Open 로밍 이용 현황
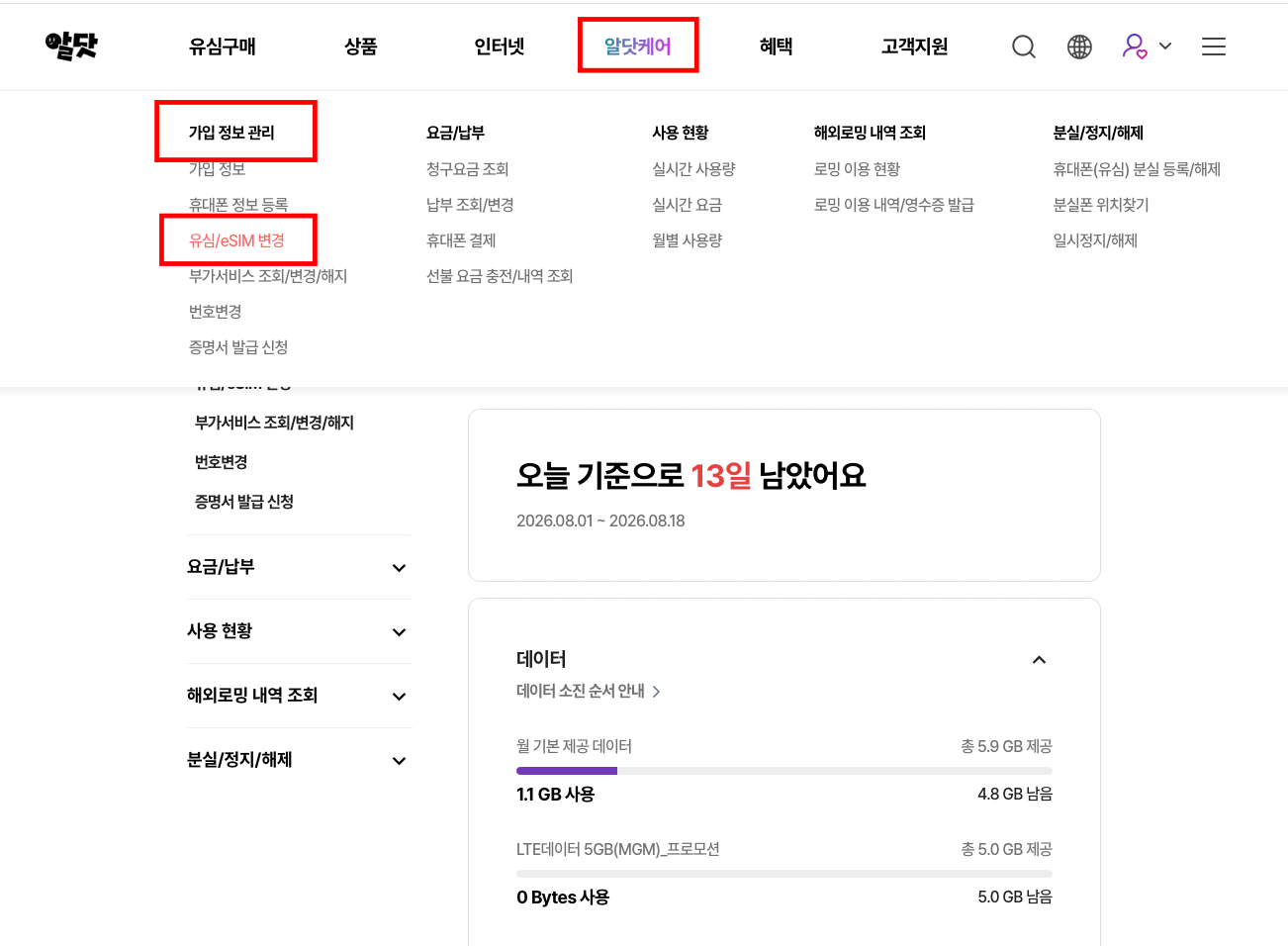 click(x=857, y=169)
